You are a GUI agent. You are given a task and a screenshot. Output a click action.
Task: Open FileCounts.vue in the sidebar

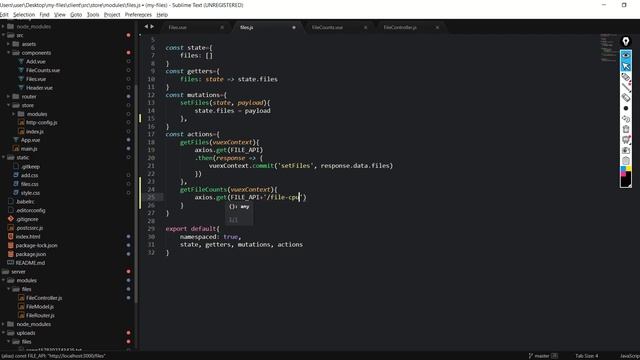click(43, 70)
